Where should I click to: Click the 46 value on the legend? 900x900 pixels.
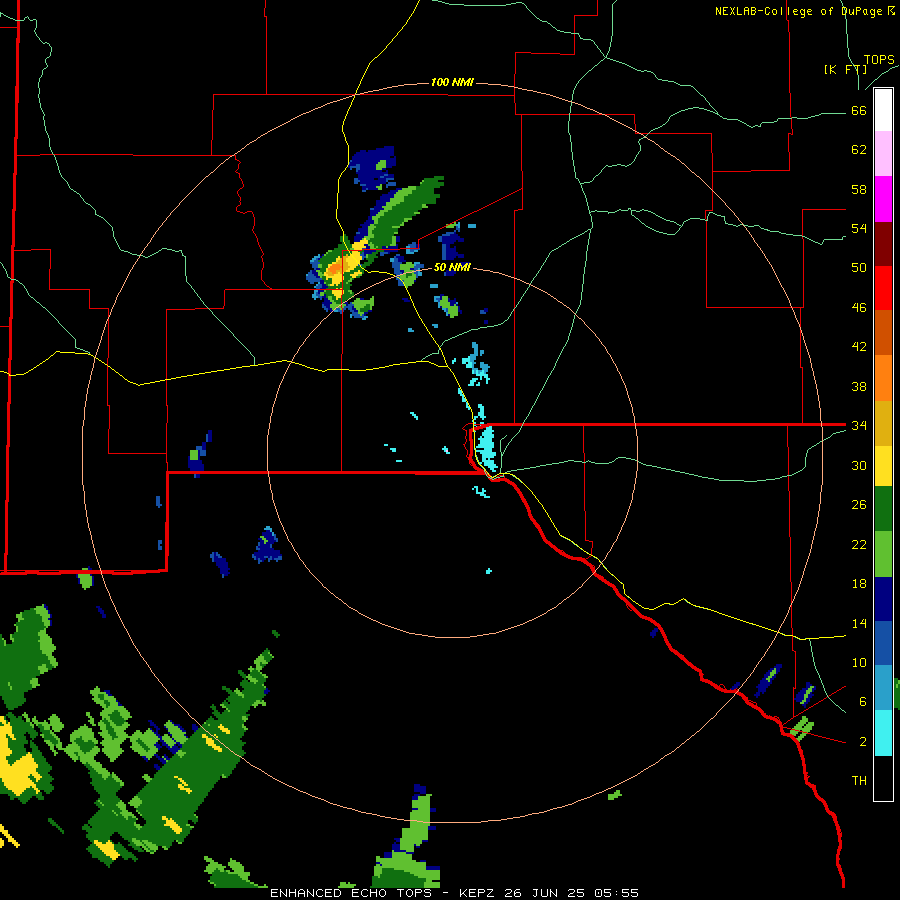859,307
